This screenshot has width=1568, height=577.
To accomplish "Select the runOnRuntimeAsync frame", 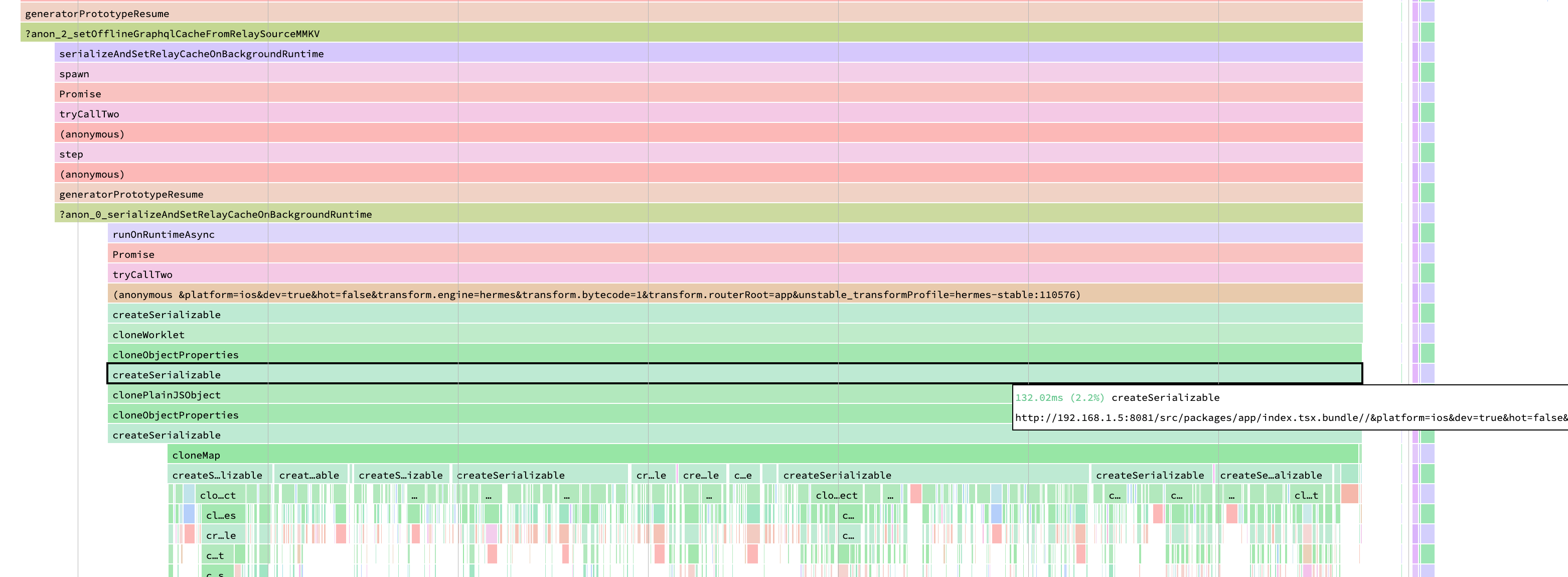I will pyautogui.click(x=735, y=234).
